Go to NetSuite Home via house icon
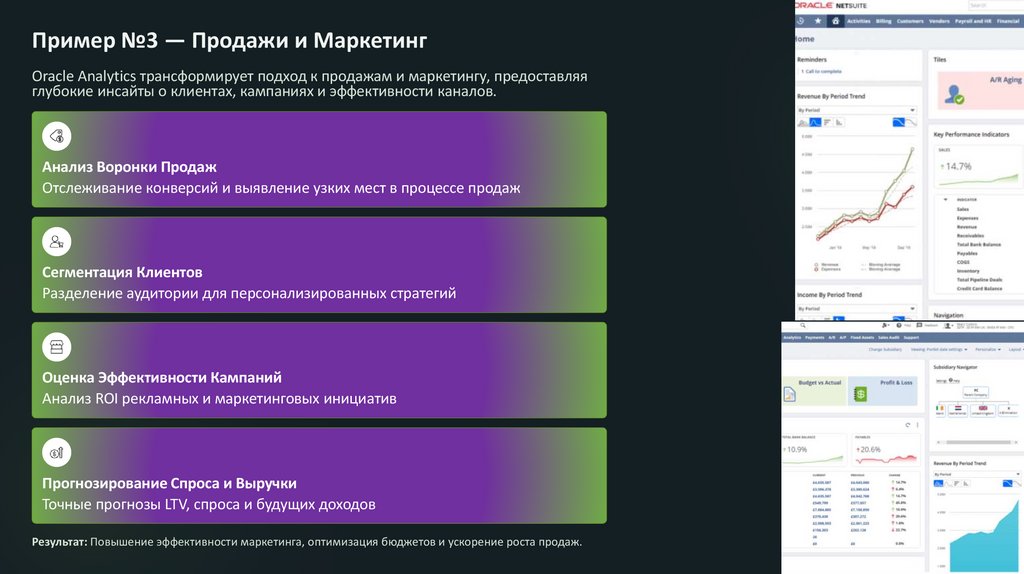This screenshot has width=1024, height=574. pos(835,21)
